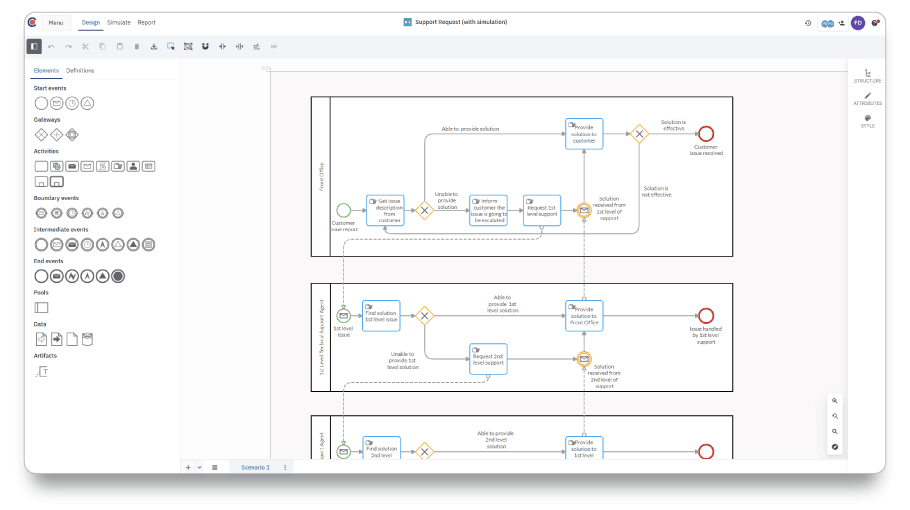Select the text annotation artifact
This screenshot has height=510, width=910.
point(42,371)
